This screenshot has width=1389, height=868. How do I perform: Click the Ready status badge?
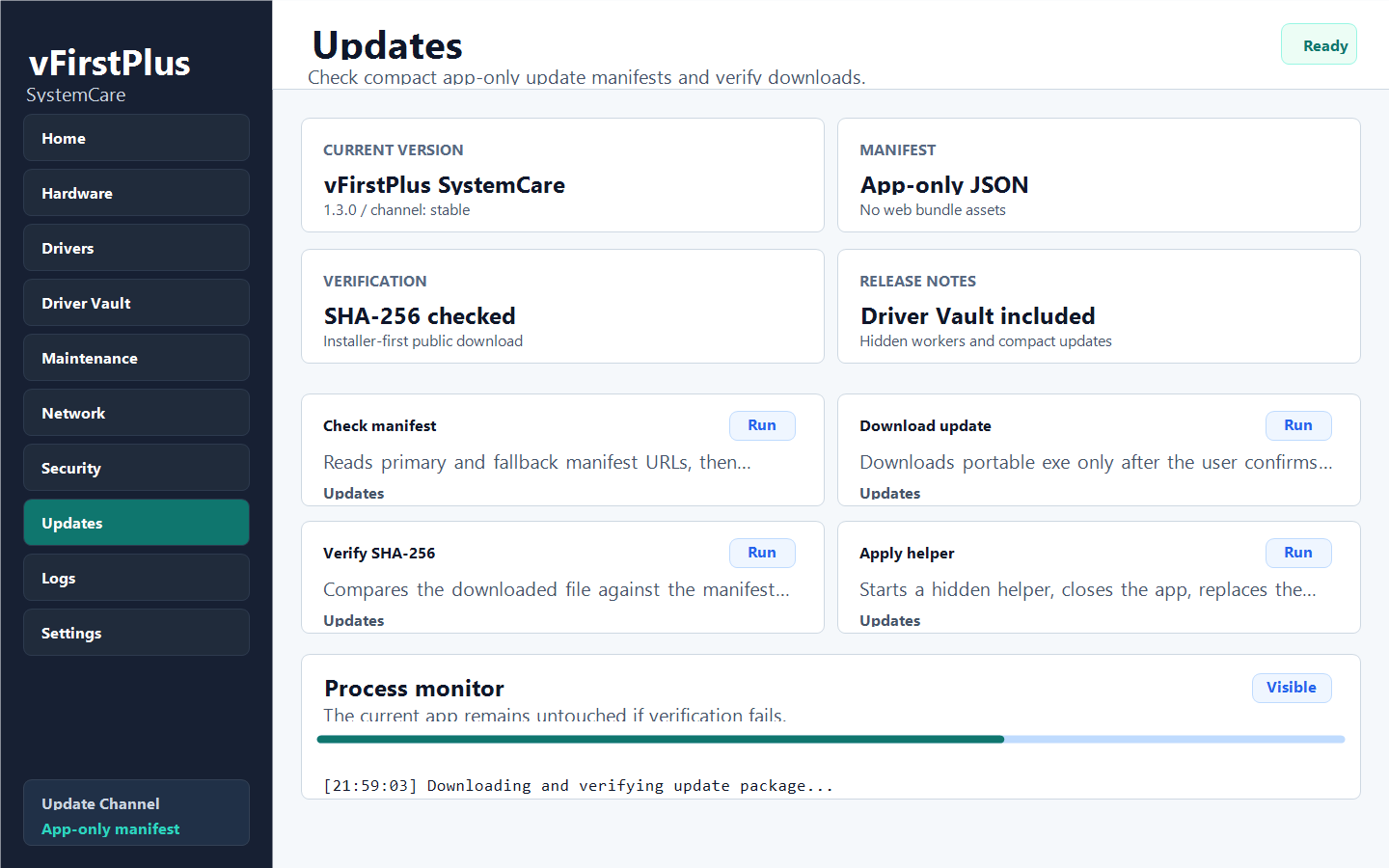click(1319, 44)
